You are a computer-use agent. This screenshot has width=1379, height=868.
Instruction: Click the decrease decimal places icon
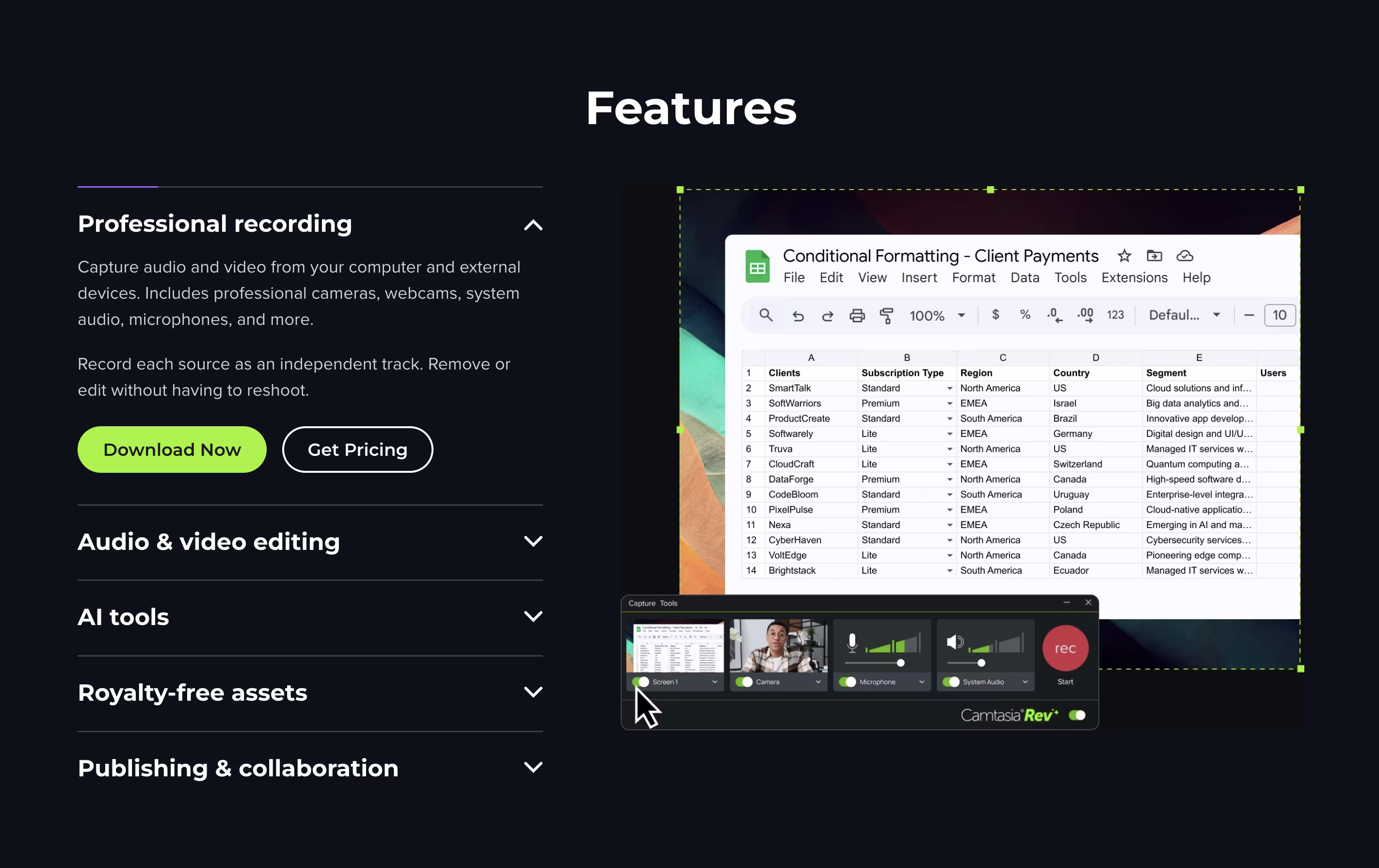coord(1054,315)
